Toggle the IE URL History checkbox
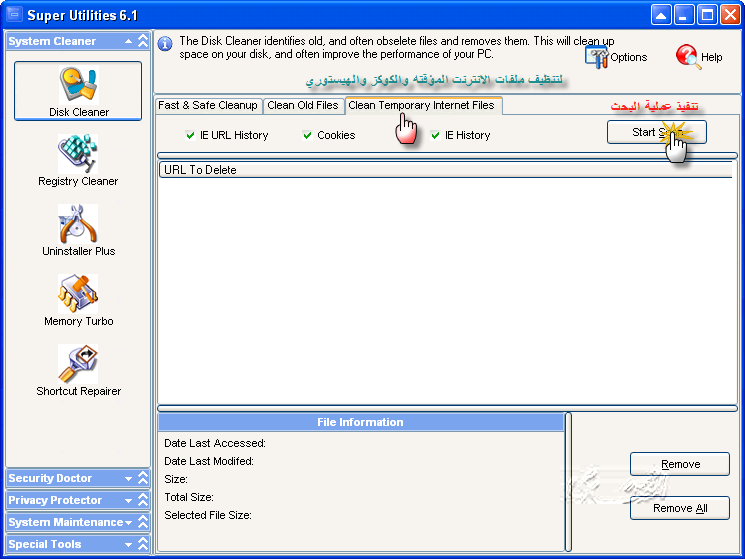The image size is (745, 559). 190,135
